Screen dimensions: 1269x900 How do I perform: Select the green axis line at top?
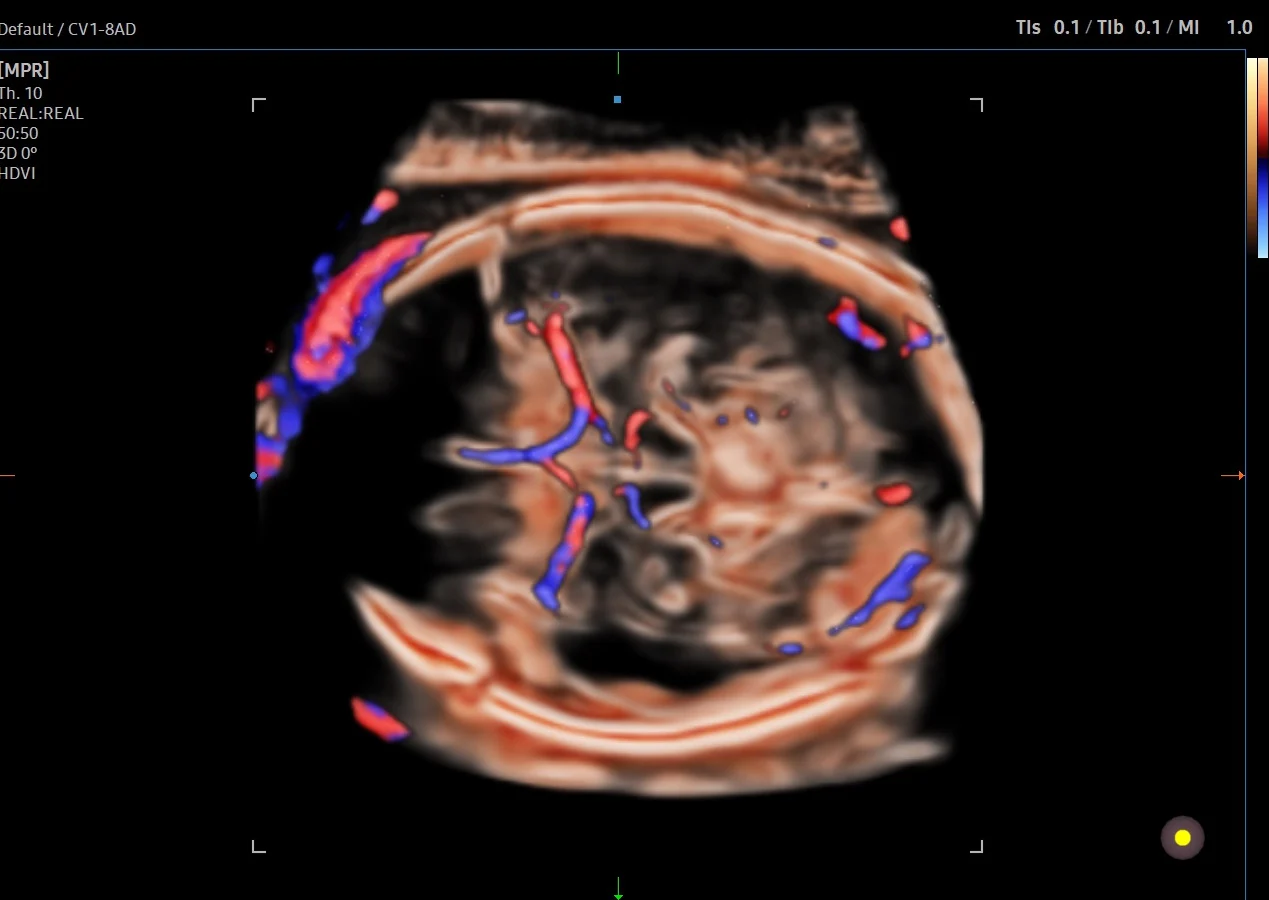coord(618,63)
